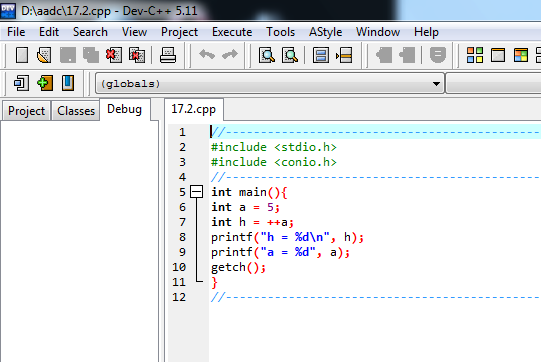Open the Project menu

pos(179,32)
